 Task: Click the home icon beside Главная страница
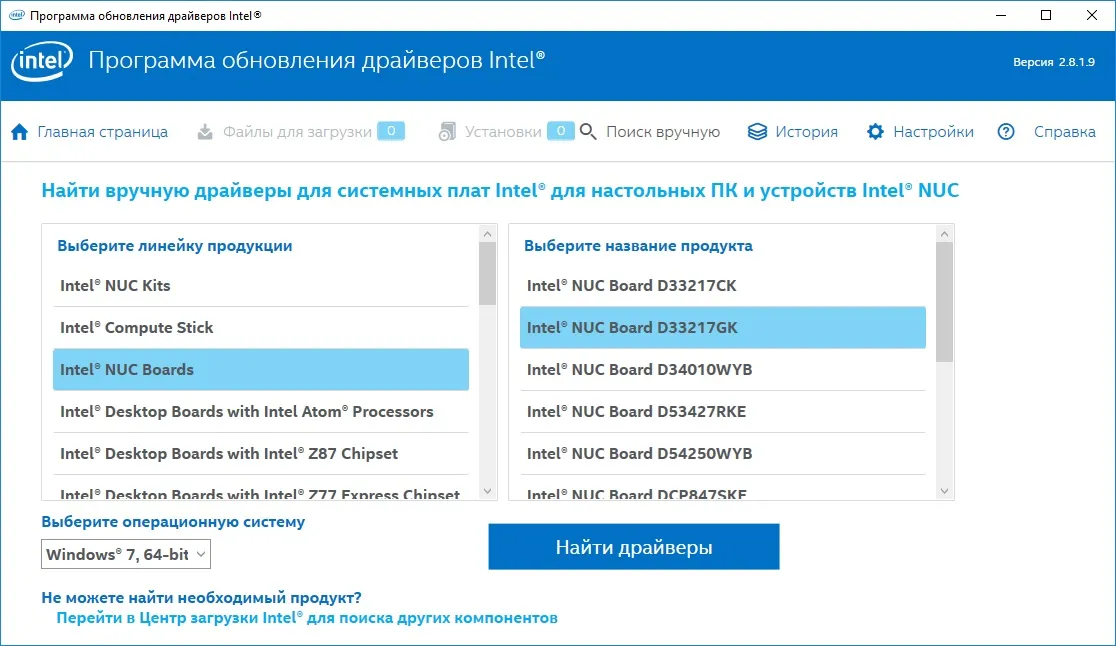tap(19, 132)
